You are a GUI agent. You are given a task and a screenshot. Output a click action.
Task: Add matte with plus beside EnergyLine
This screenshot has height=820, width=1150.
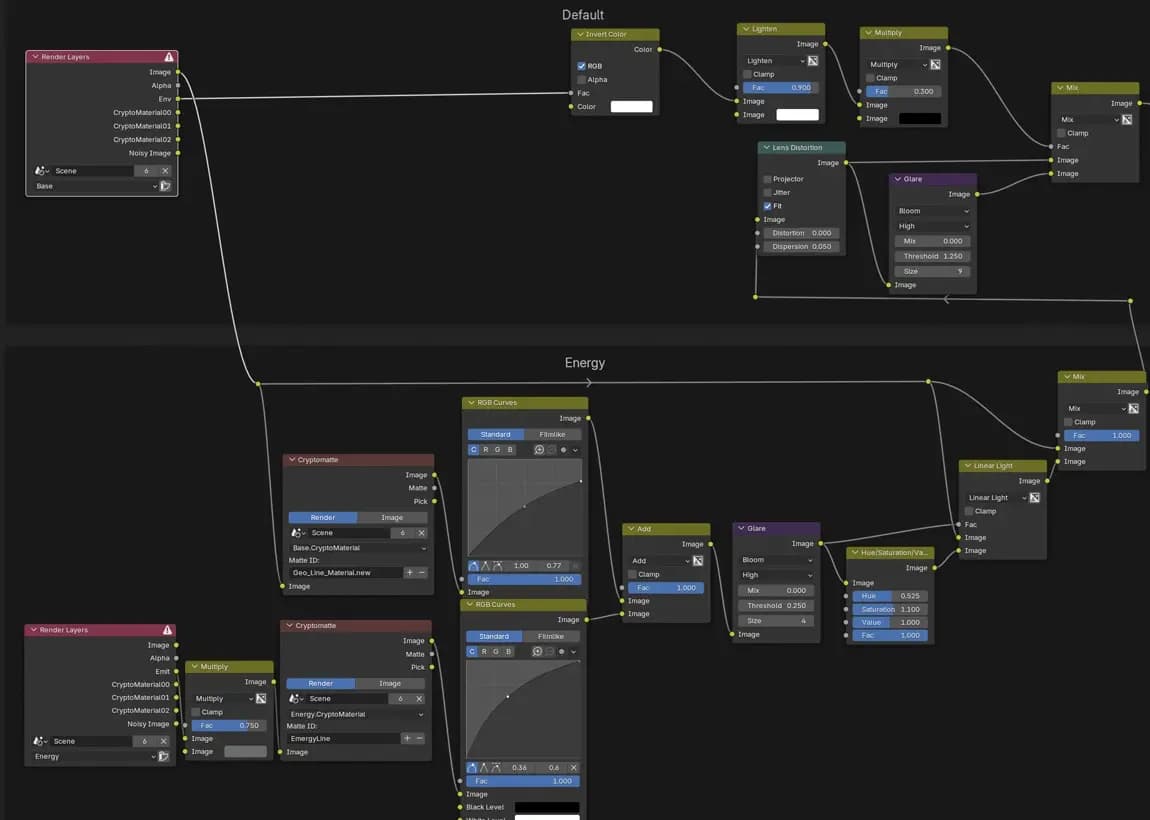coord(407,739)
